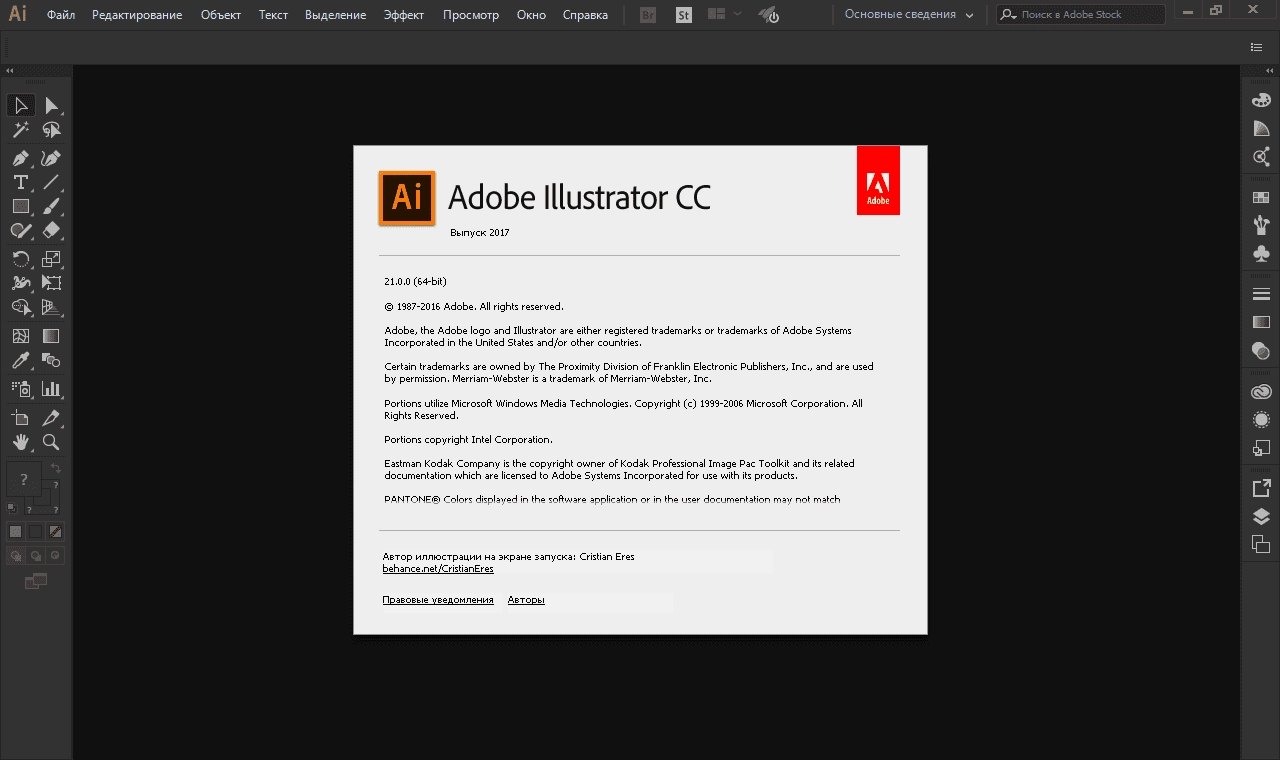
Task: Select the Scale tool
Action: click(x=51, y=259)
